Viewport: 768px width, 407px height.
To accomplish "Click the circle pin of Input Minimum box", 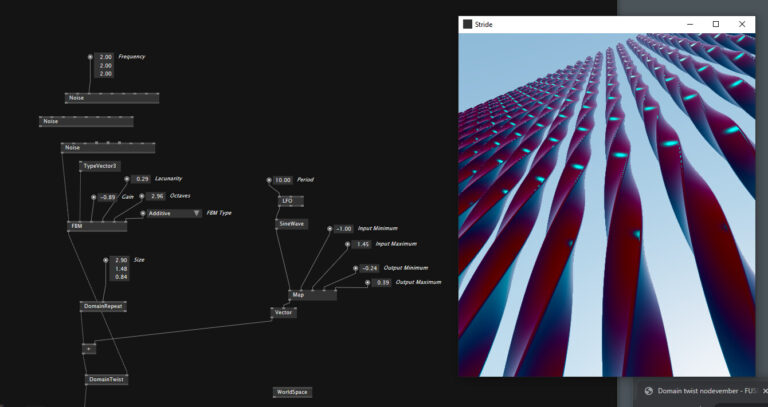I will pyautogui.click(x=330, y=229).
